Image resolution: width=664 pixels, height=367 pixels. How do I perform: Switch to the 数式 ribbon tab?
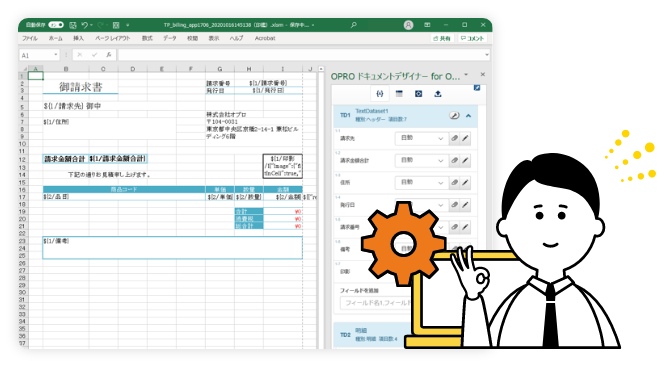[x=147, y=38]
